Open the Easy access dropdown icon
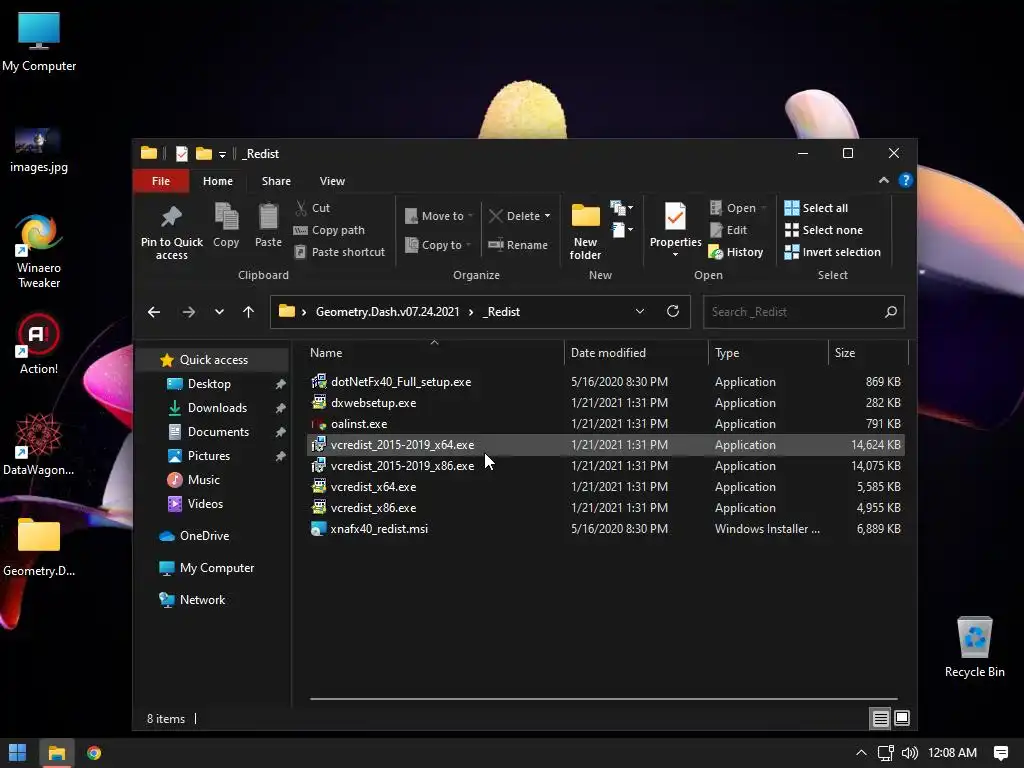Screen dimensions: 1024x768 (621, 230)
